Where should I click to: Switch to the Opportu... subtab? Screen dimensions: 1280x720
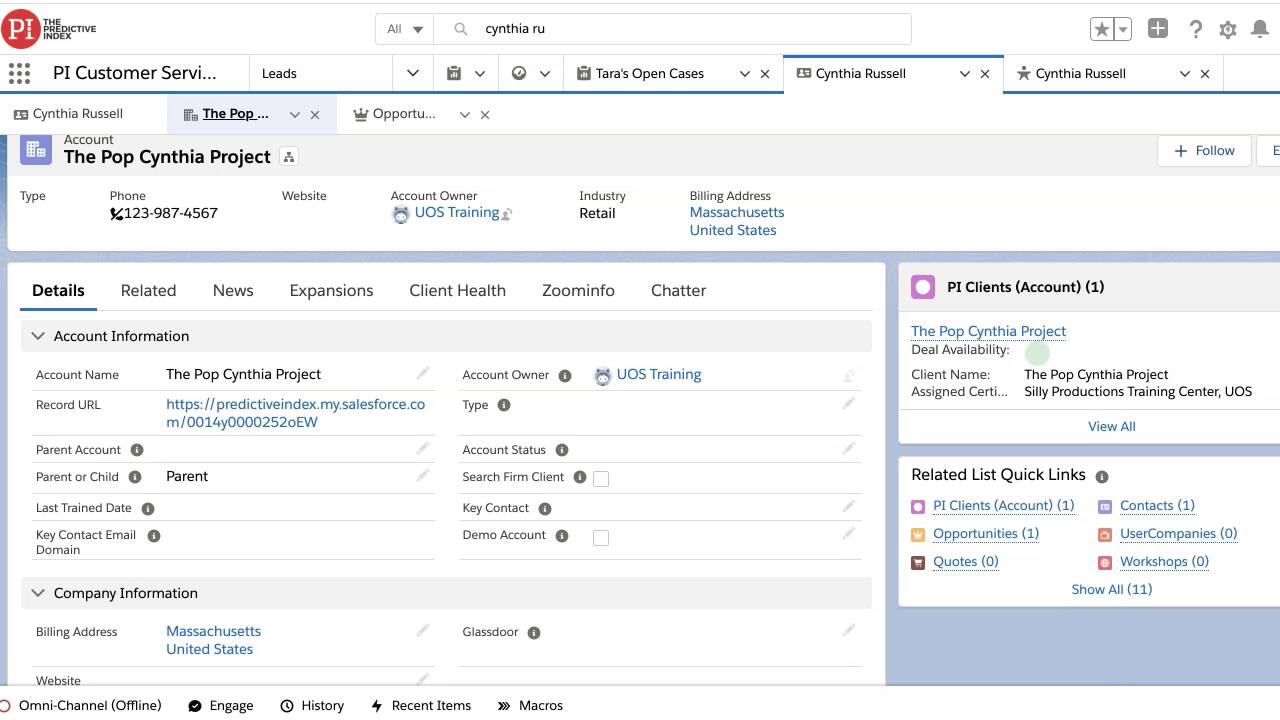click(x=394, y=114)
